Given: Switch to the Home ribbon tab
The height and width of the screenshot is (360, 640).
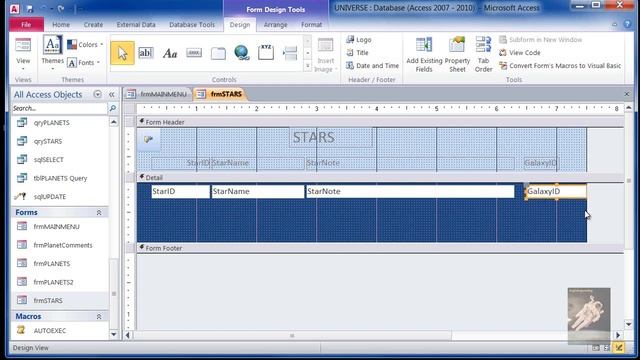Looking at the screenshot, I should point(61,24).
